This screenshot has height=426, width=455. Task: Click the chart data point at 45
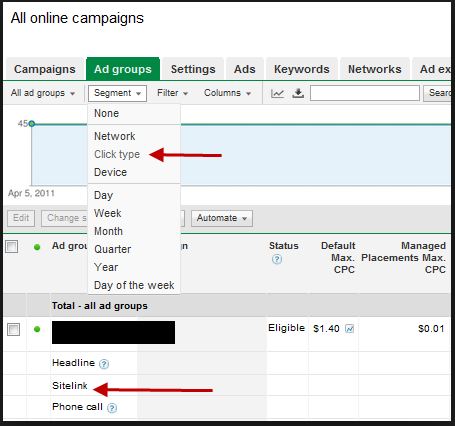point(32,124)
